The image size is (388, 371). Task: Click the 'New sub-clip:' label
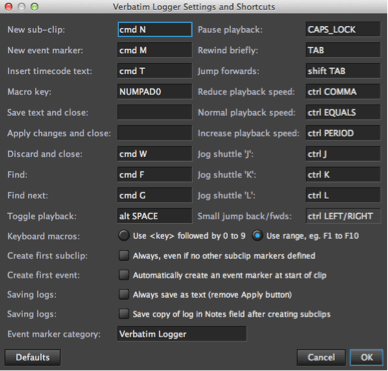point(36,30)
